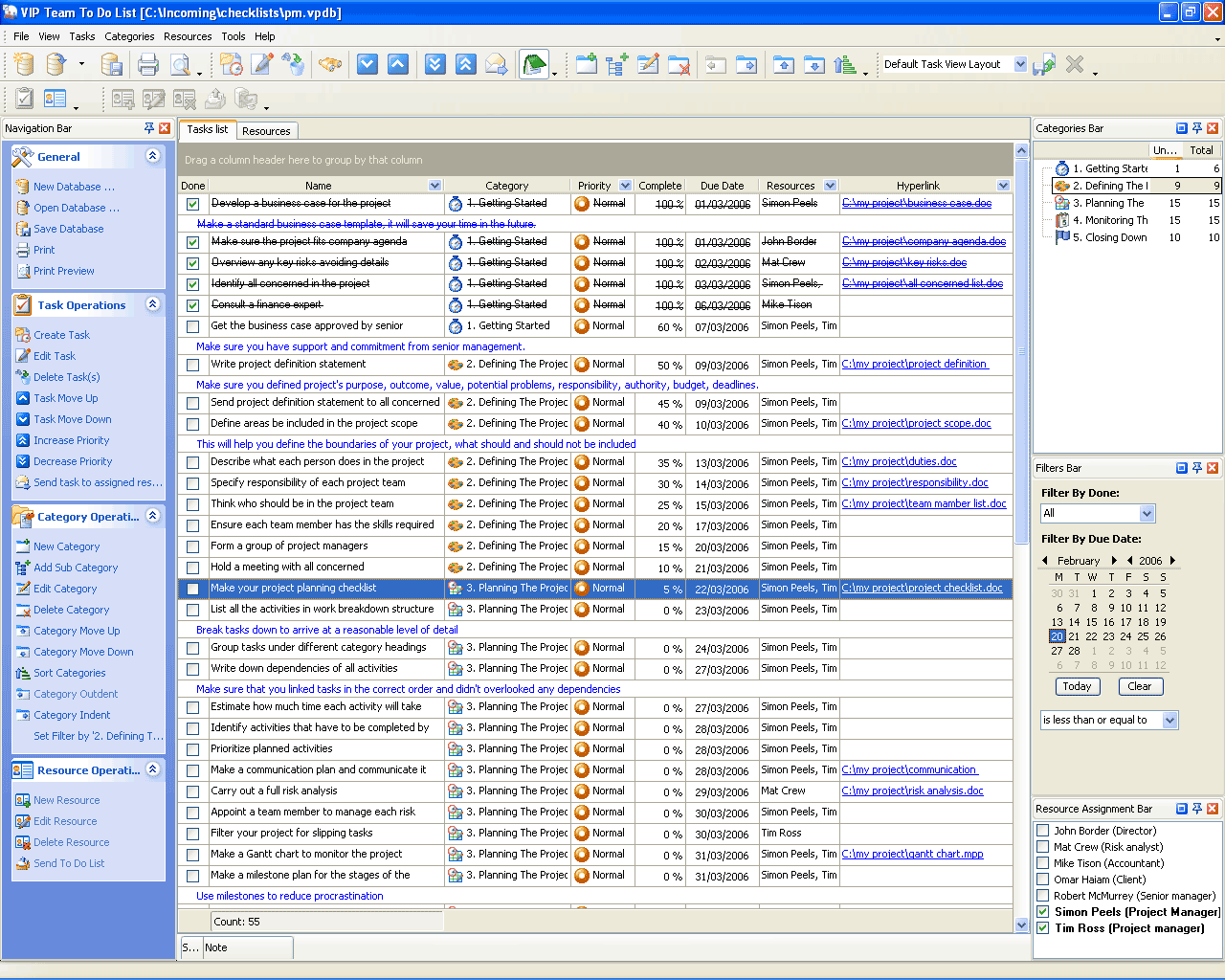Click the Increase Priority icon in the sidebar
The height and width of the screenshot is (980, 1225).
23,440
